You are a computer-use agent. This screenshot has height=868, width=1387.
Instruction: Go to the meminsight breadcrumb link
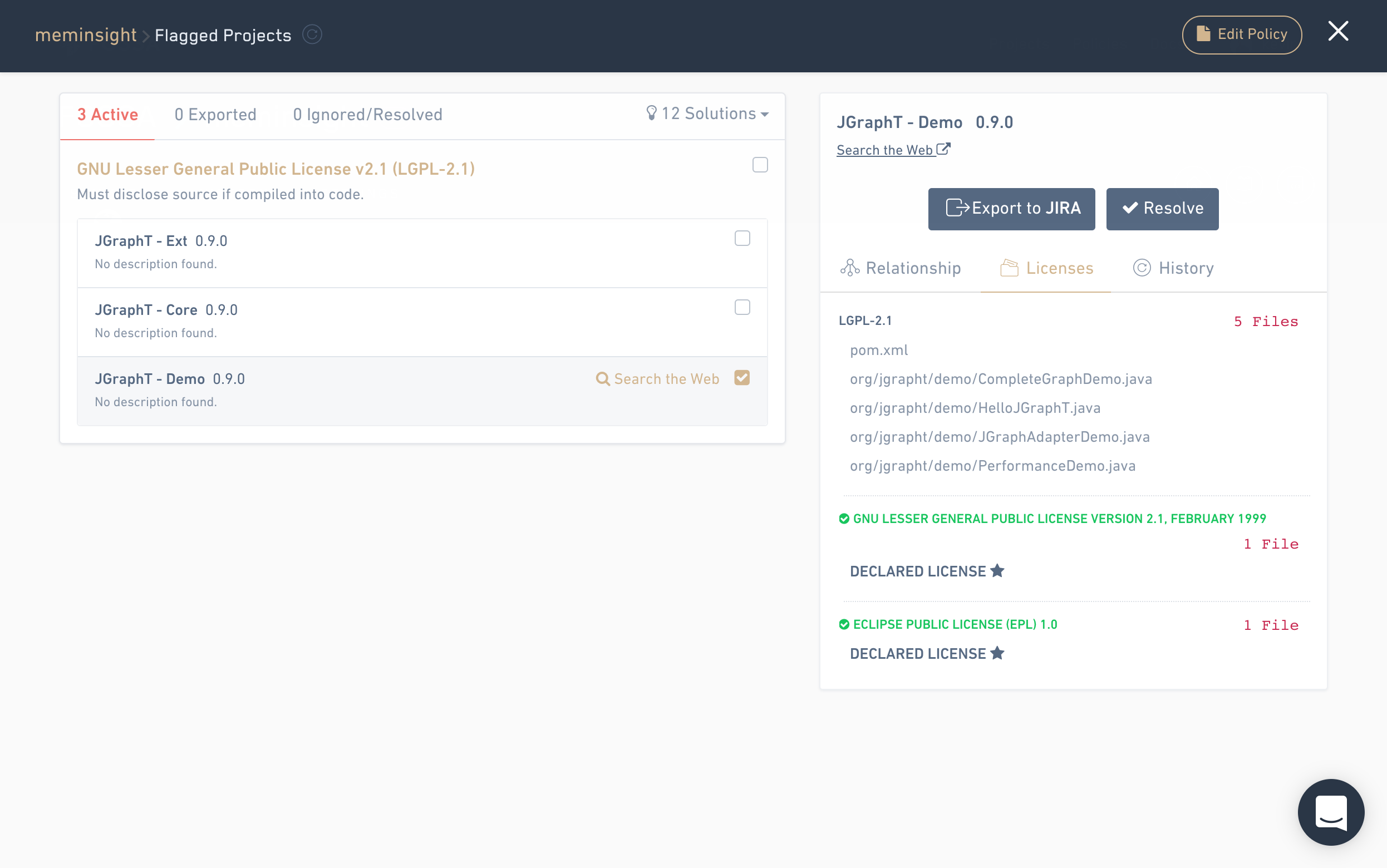(86, 35)
